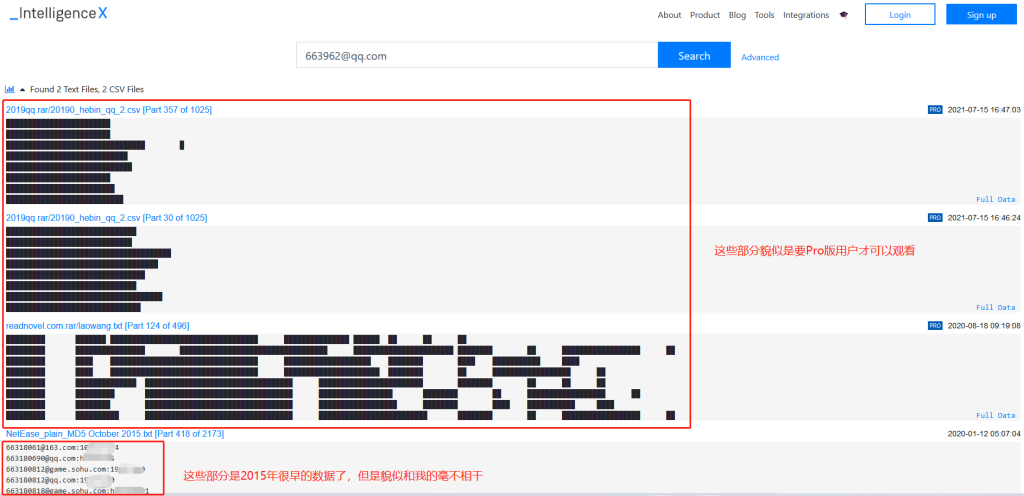Click PRO badge dated 2021-07-15 16:46:24
The height and width of the screenshot is (496, 1024).
point(935,217)
